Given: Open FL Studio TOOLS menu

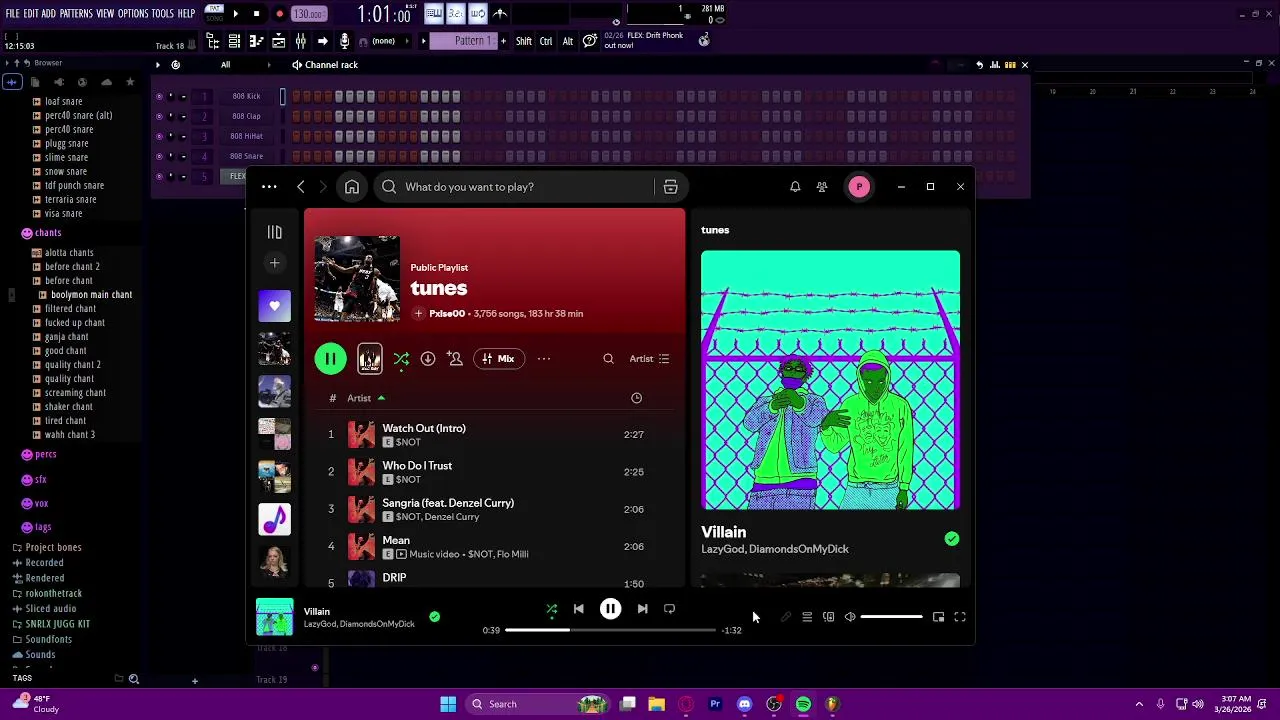Looking at the screenshot, I should click(163, 14).
